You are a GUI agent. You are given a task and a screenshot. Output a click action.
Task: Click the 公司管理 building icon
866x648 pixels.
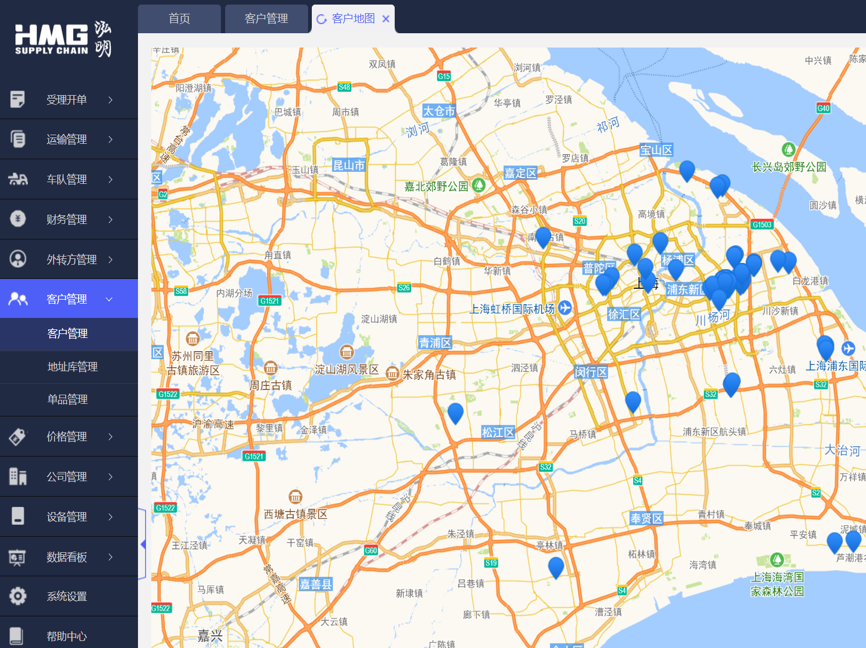click(x=18, y=476)
